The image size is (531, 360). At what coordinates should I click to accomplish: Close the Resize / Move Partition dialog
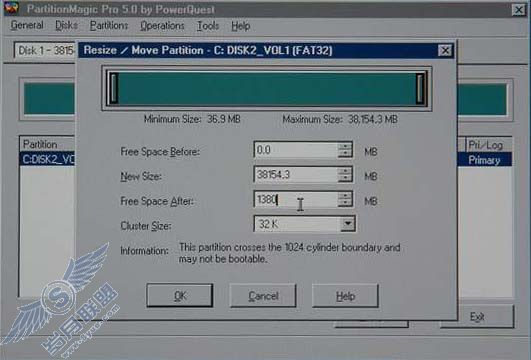click(x=445, y=50)
